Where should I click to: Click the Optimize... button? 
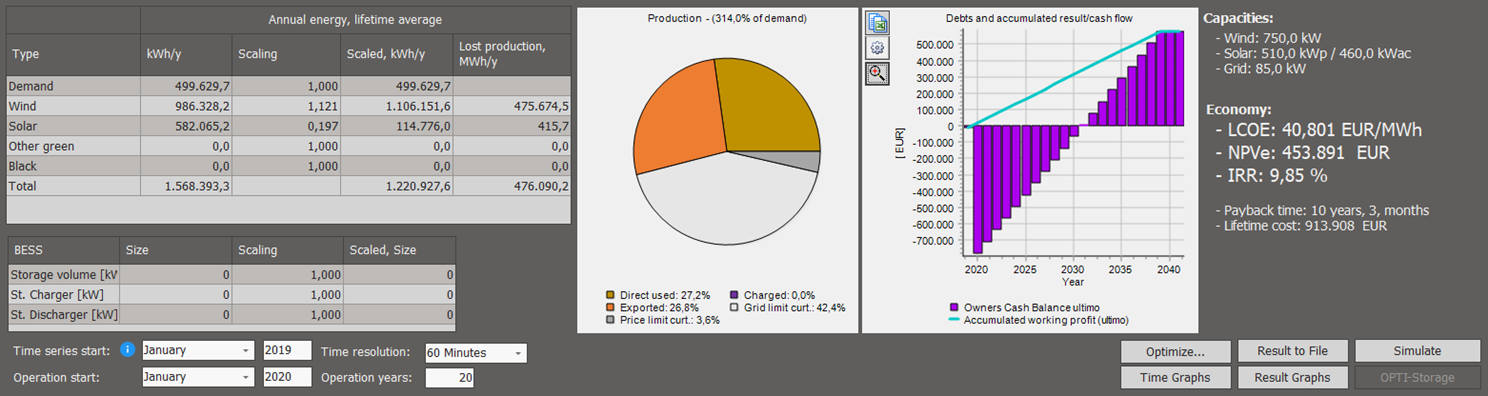pyautogui.click(x=1175, y=351)
